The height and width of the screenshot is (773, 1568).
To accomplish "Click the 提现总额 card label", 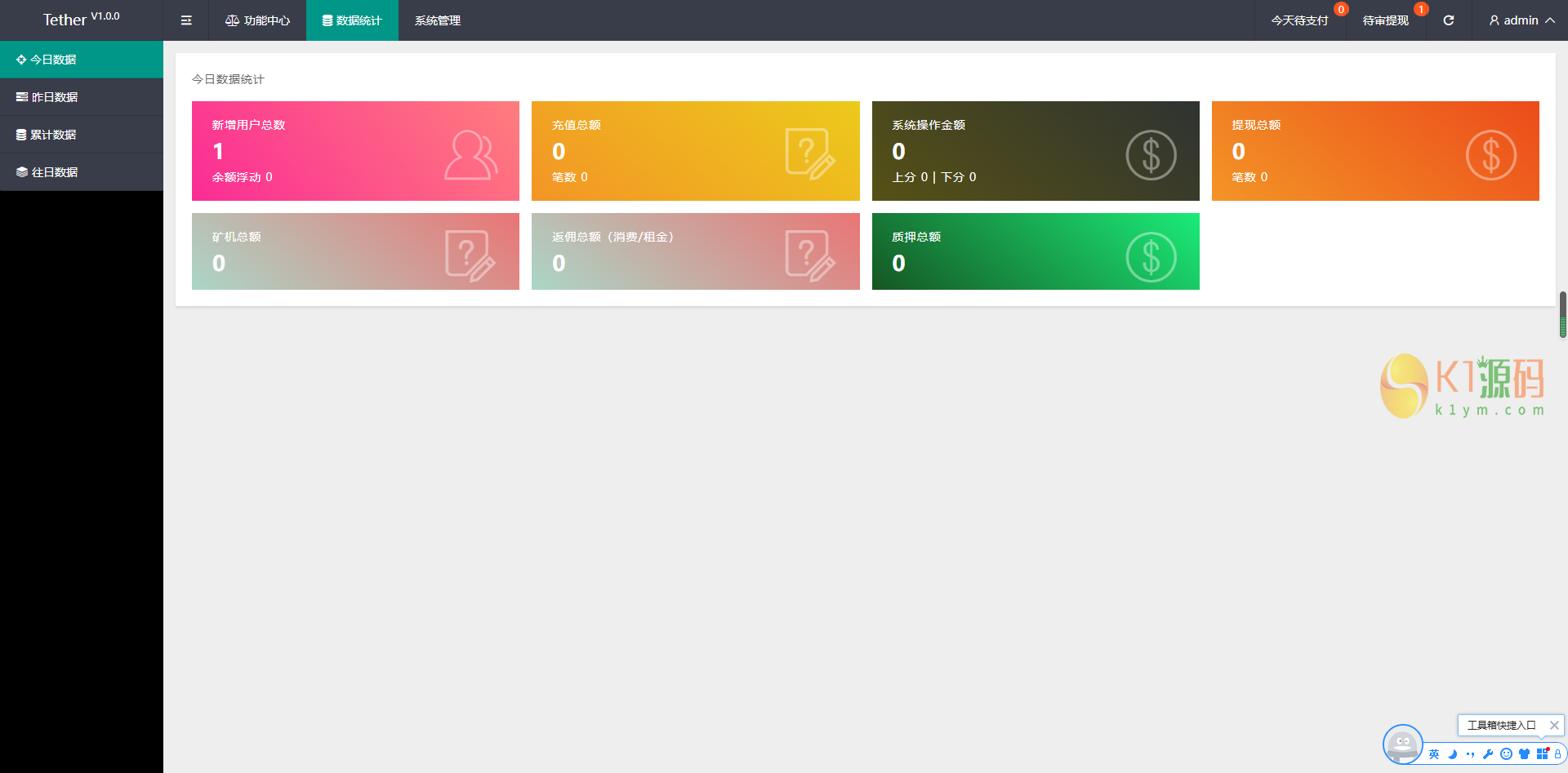I will coord(1256,125).
